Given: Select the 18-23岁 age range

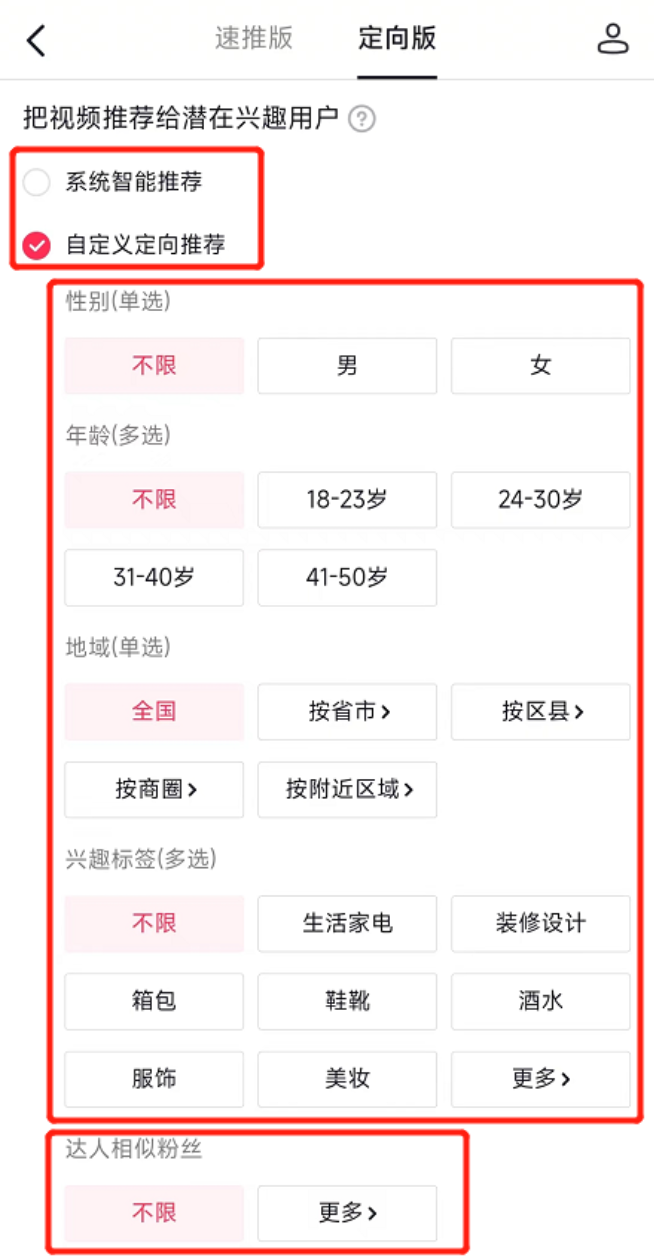Looking at the screenshot, I should click(346, 500).
